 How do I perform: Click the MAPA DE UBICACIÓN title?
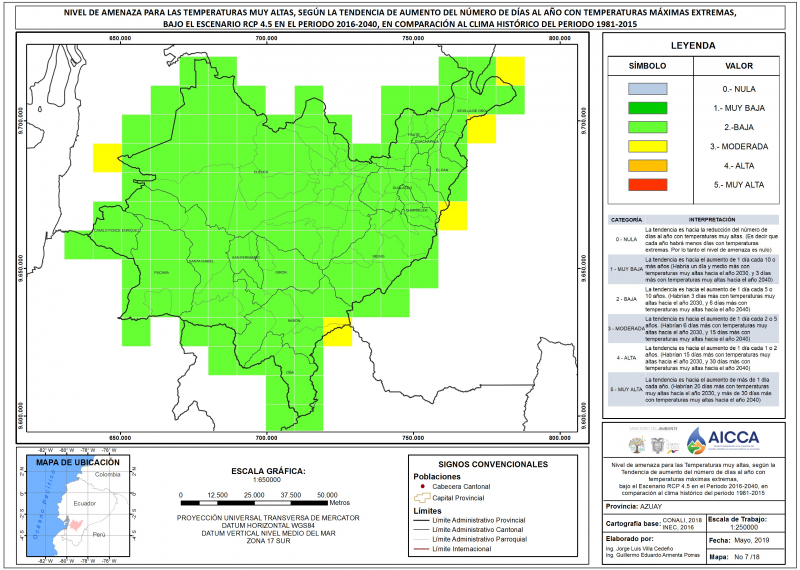tap(78, 462)
